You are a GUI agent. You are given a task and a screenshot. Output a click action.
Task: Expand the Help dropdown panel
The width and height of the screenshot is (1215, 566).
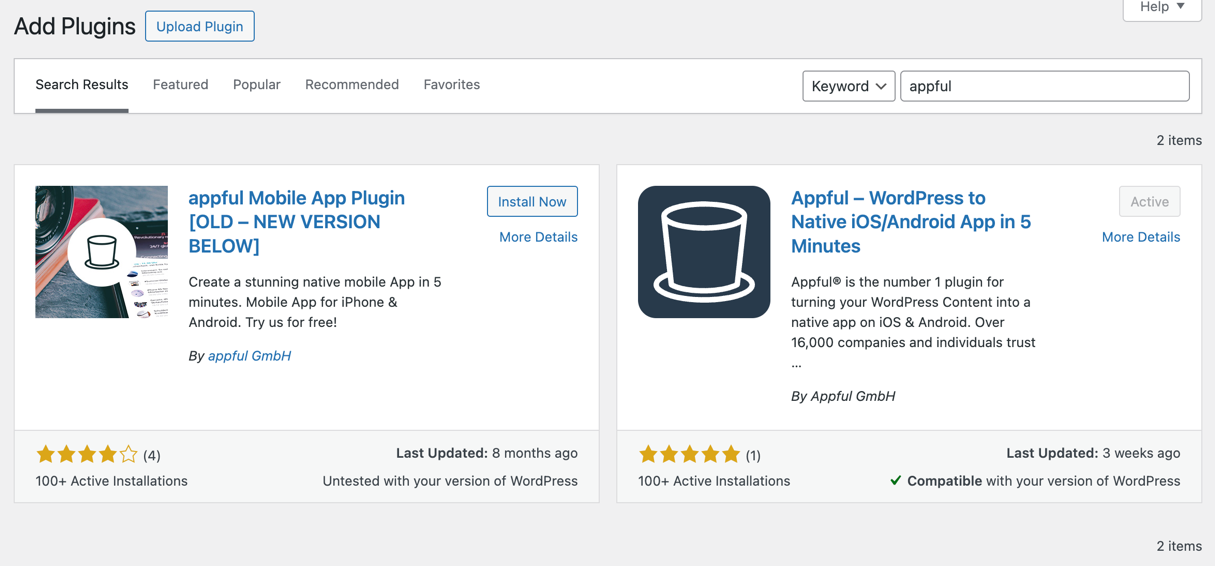click(x=1161, y=8)
